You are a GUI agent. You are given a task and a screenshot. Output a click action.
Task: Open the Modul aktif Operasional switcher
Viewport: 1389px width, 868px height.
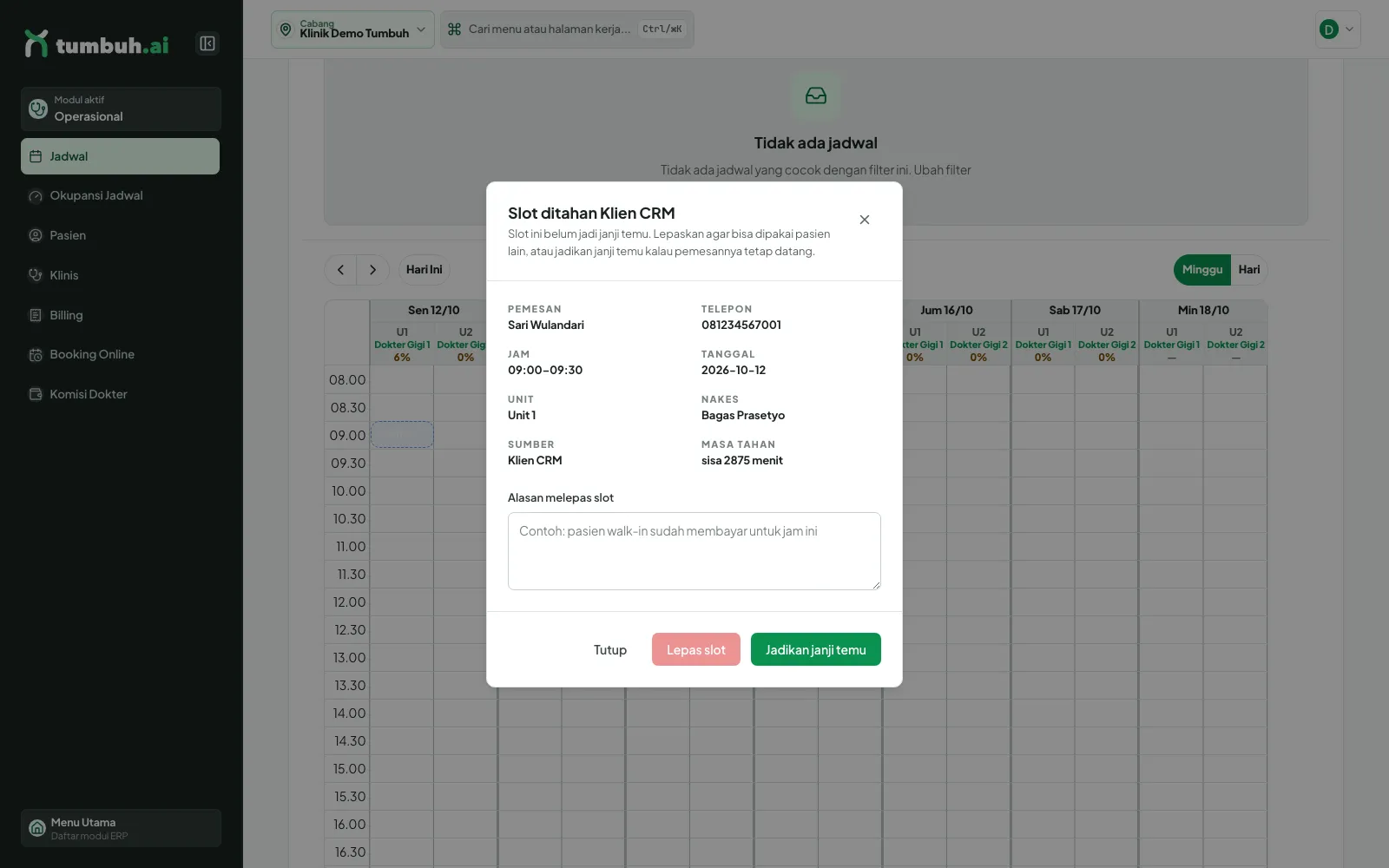point(121,108)
